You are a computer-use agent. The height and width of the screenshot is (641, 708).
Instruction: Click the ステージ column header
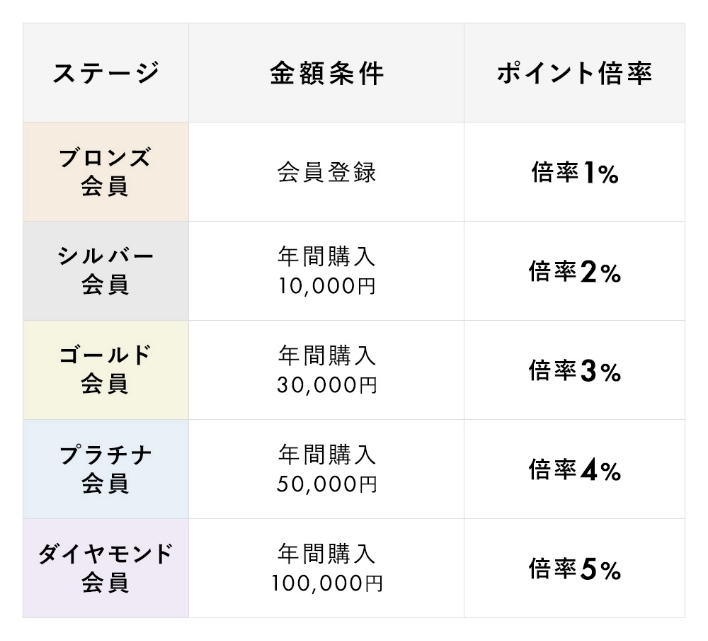(x=106, y=73)
